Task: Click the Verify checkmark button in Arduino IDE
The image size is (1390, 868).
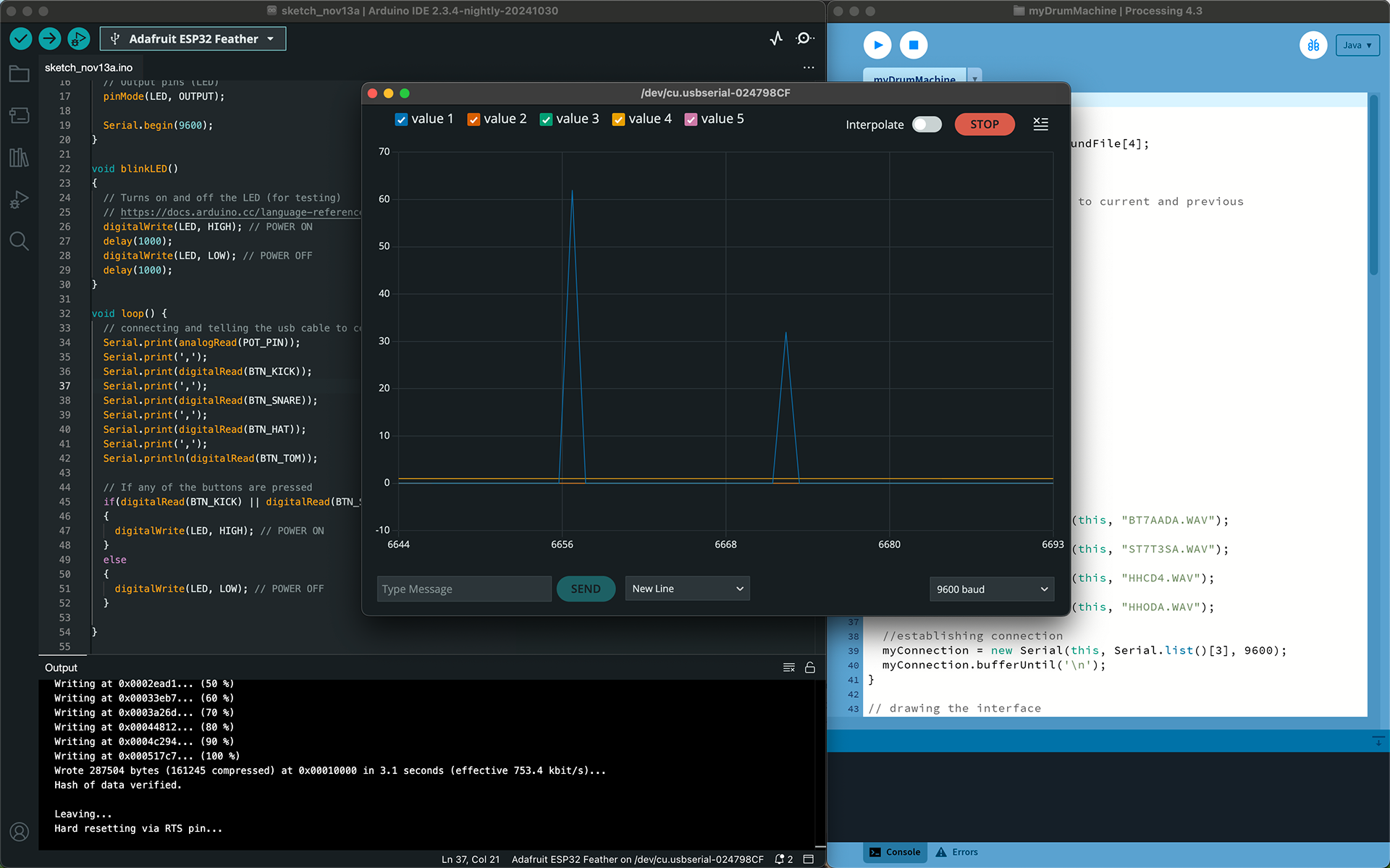Action: coord(21,38)
